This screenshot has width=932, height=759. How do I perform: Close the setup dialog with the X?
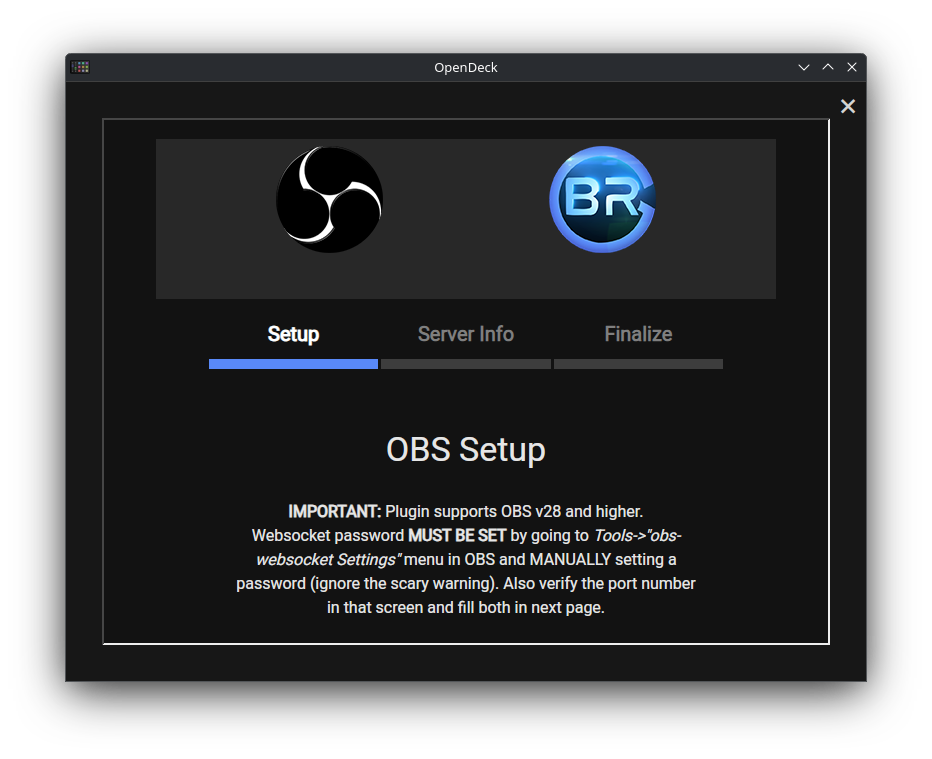tap(848, 106)
